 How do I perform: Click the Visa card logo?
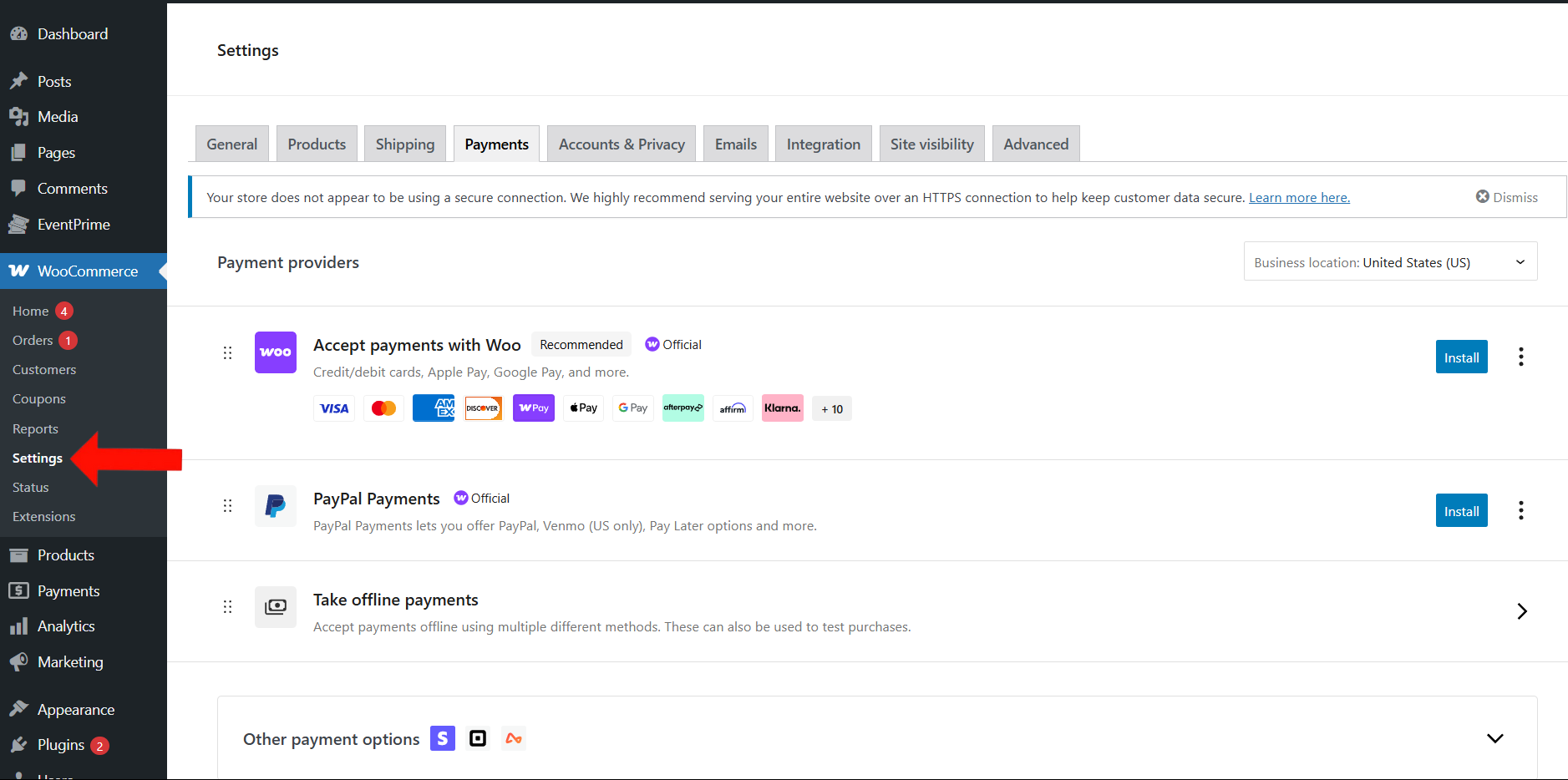click(x=334, y=408)
